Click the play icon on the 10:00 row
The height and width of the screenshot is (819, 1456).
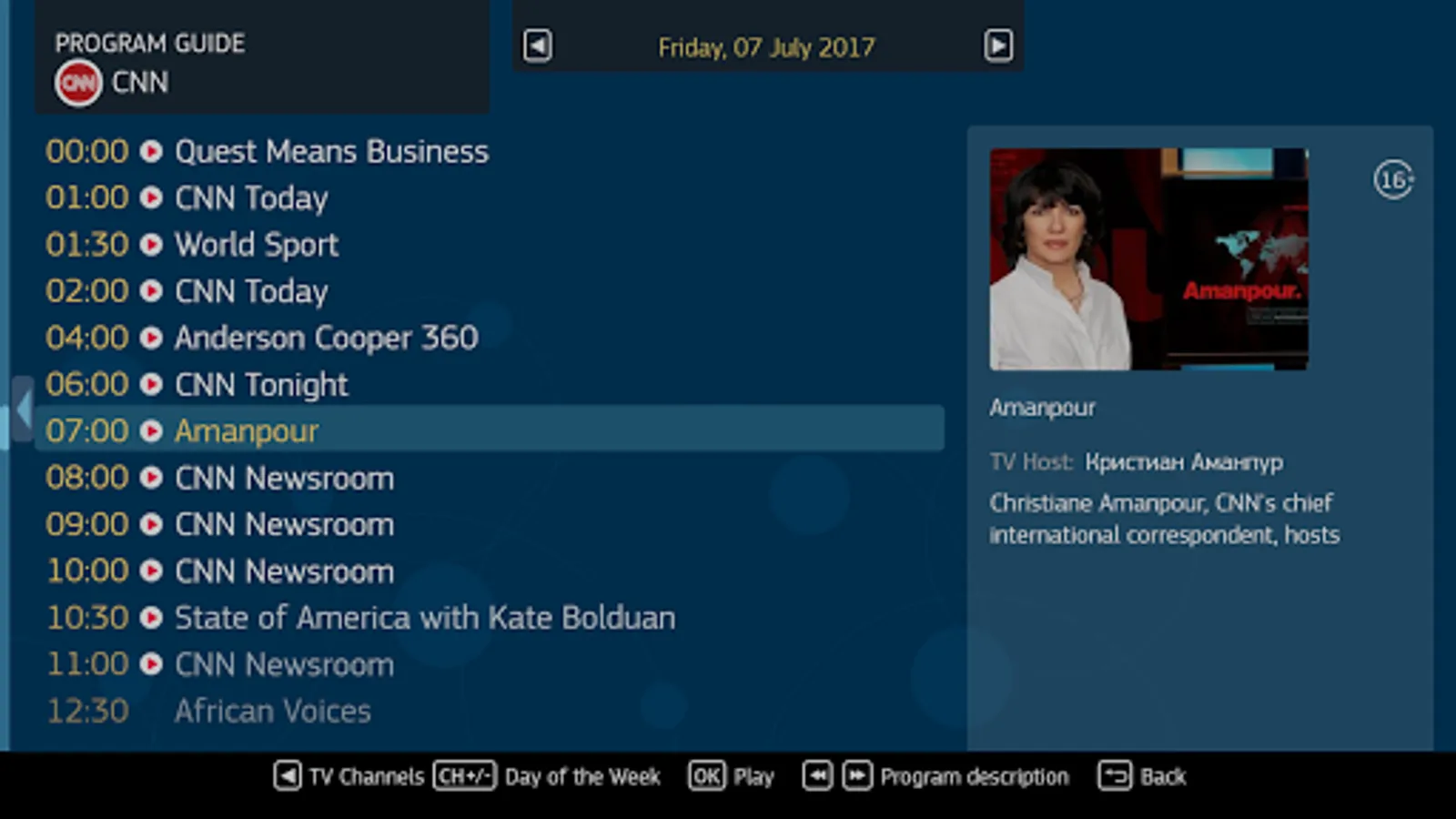[151, 571]
